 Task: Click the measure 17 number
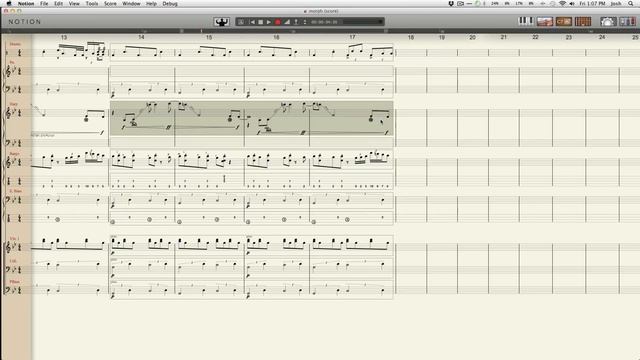click(352, 37)
